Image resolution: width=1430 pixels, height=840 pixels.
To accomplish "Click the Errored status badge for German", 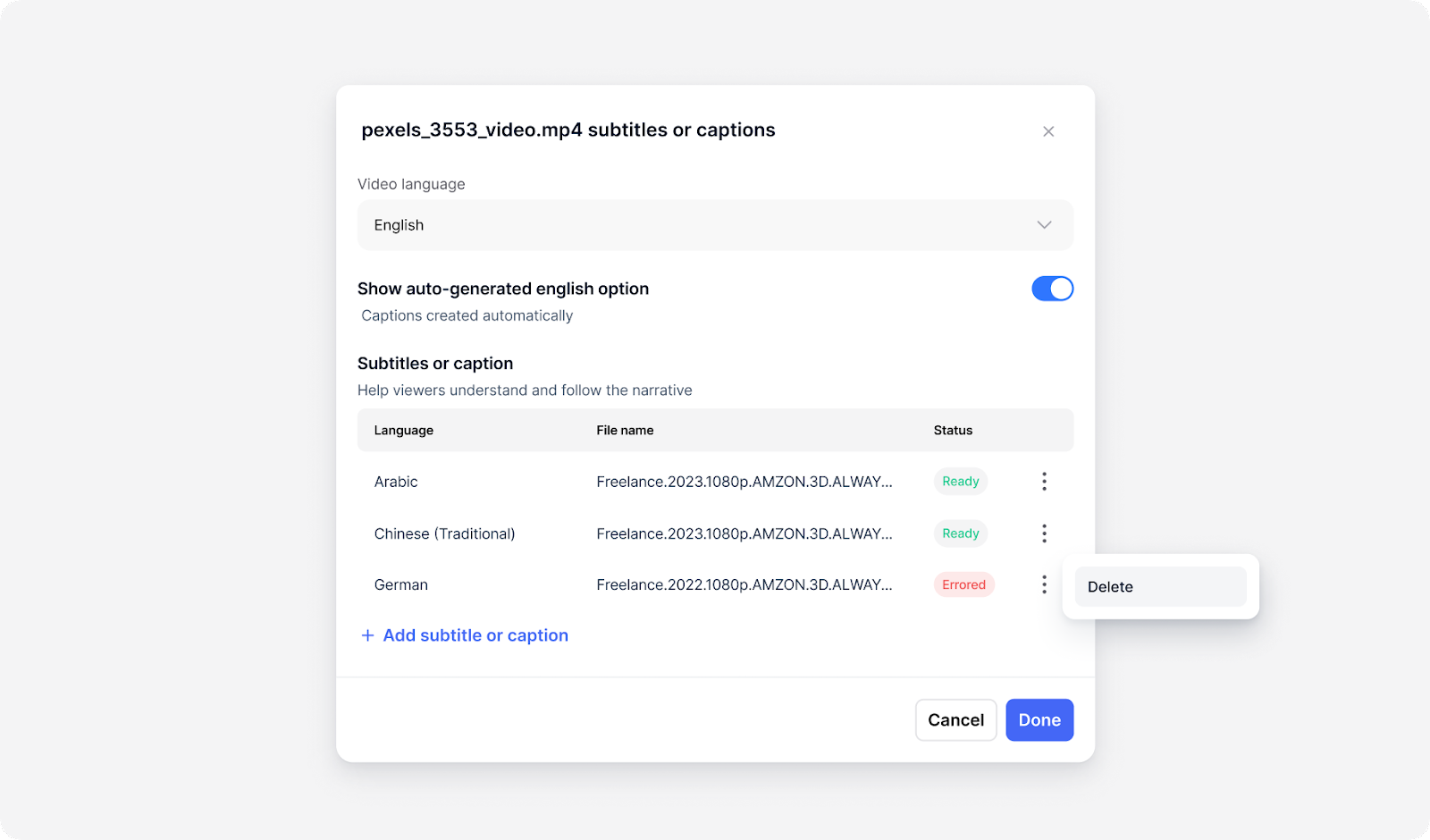I will point(963,584).
